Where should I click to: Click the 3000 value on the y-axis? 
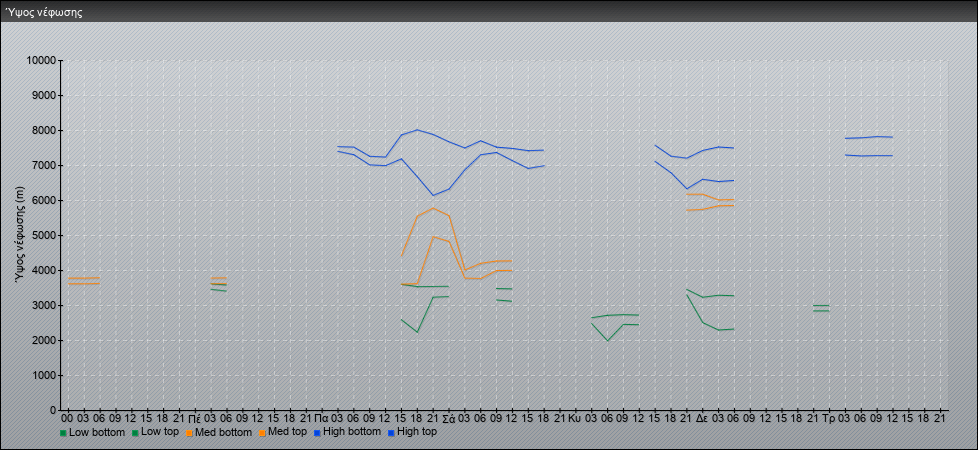(x=44, y=305)
